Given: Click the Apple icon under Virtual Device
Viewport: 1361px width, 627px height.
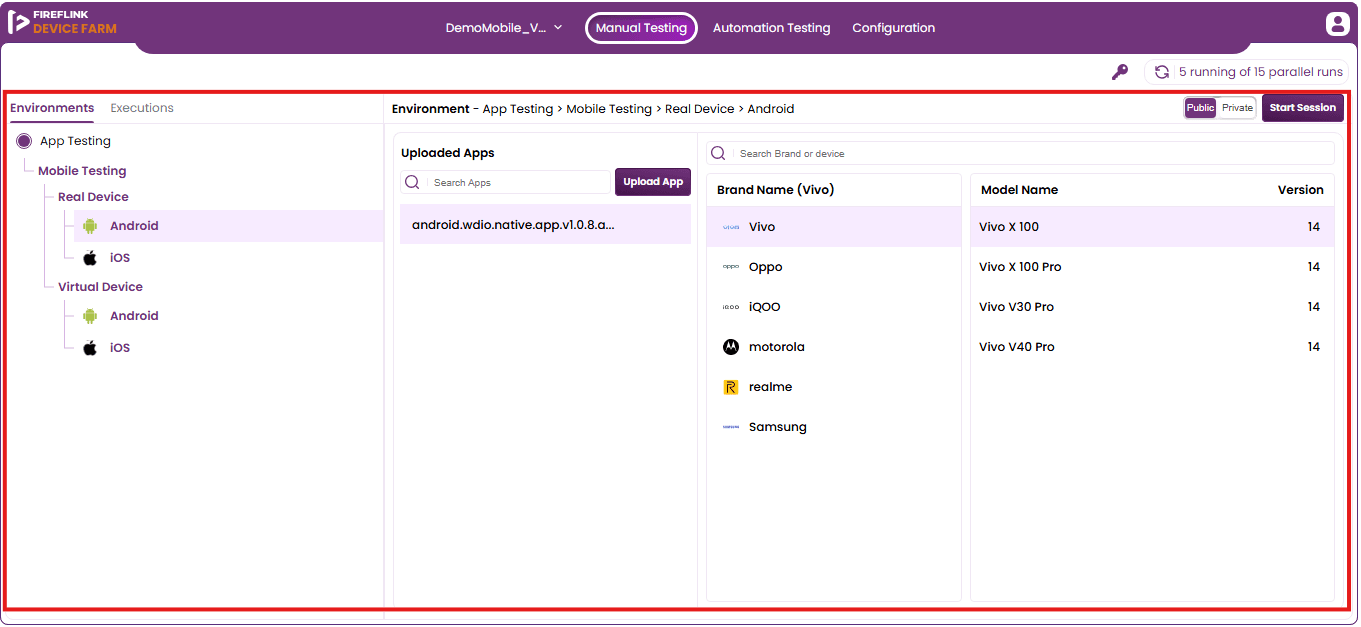Looking at the screenshot, I should (x=90, y=348).
